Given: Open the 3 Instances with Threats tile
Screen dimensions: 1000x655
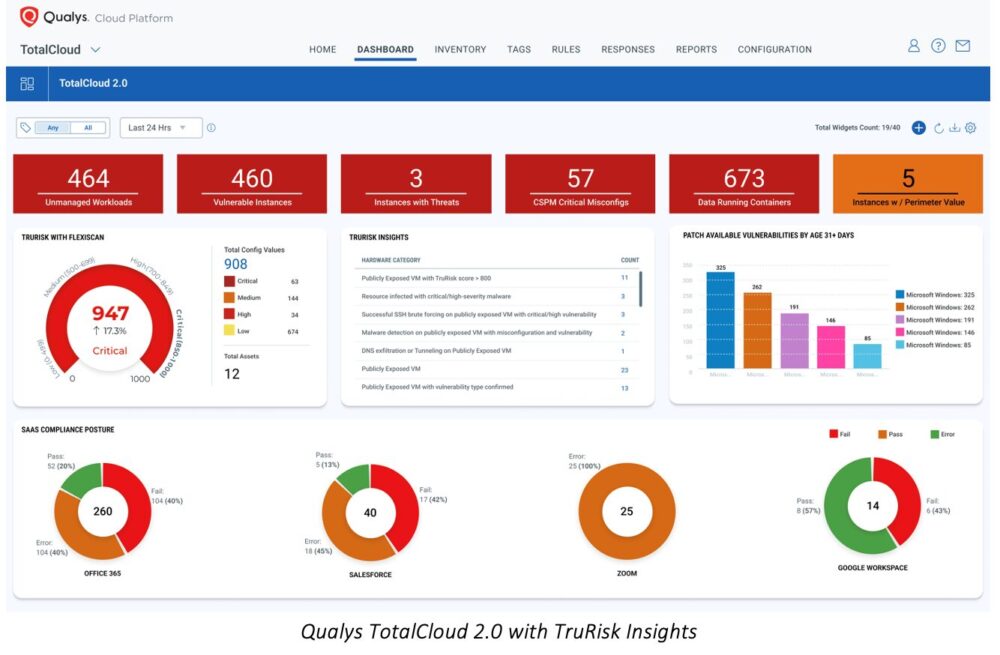Looking at the screenshot, I should pyautogui.click(x=416, y=184).
